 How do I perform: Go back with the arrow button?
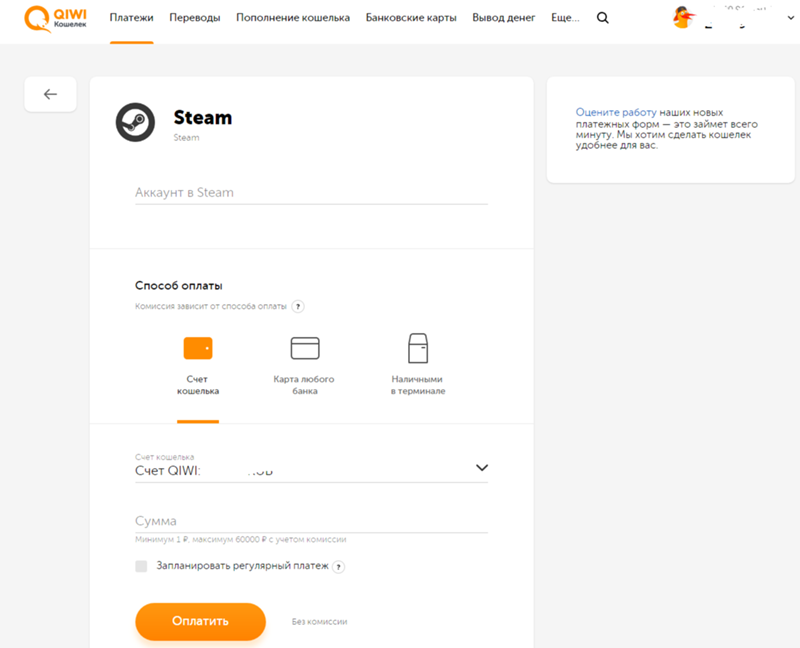coord(50,94)
